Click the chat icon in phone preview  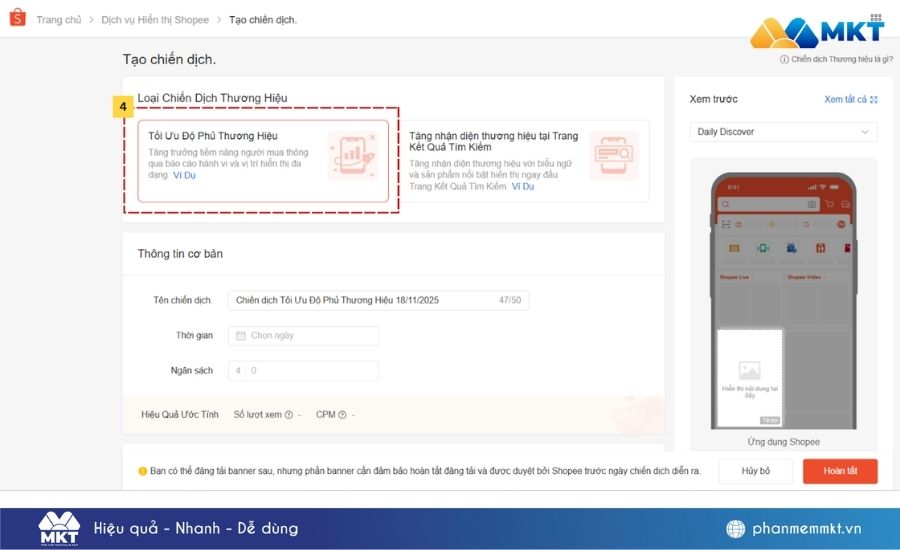point(845,204)
